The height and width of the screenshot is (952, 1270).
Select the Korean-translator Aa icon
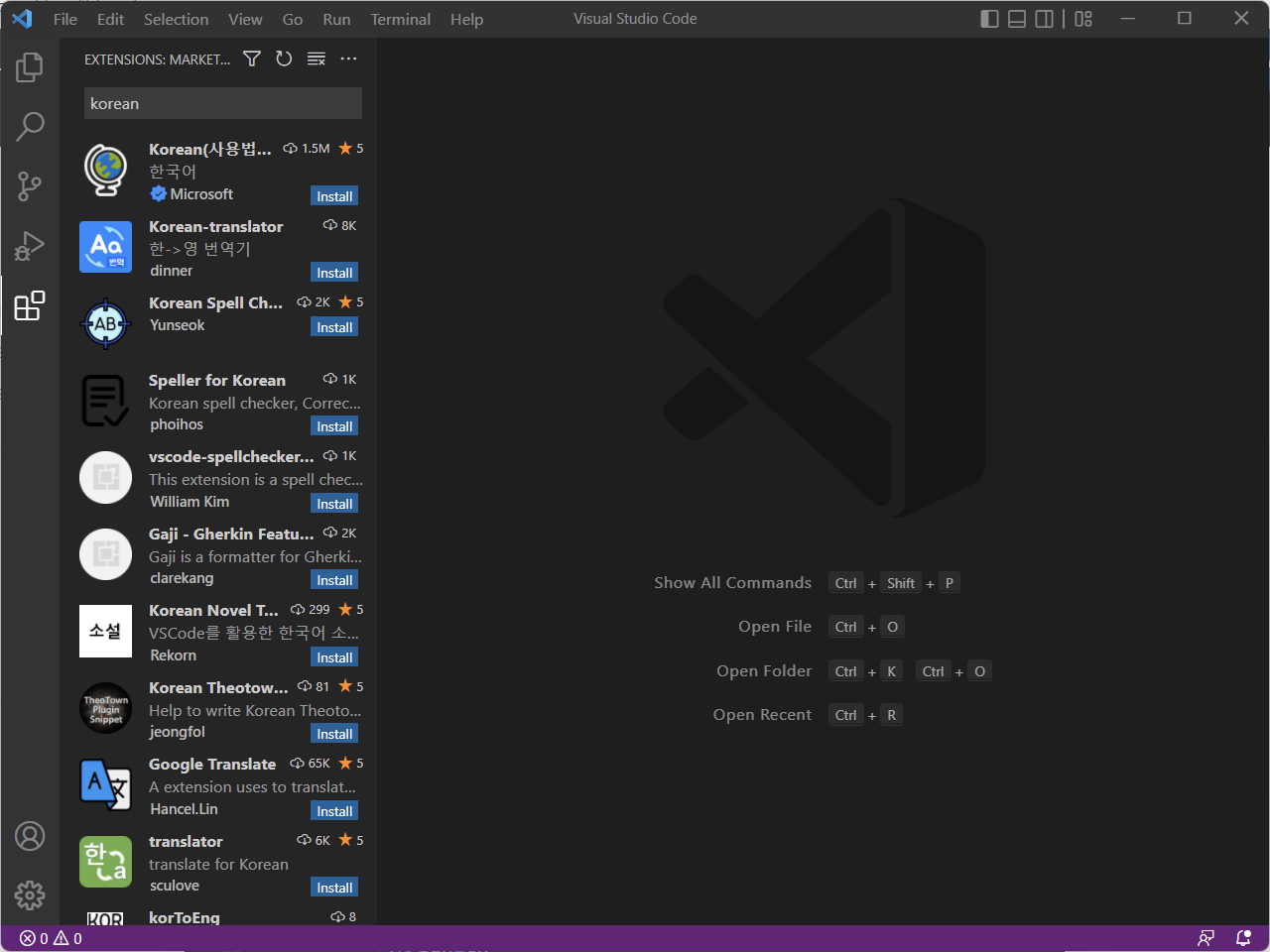click(105, 247)
